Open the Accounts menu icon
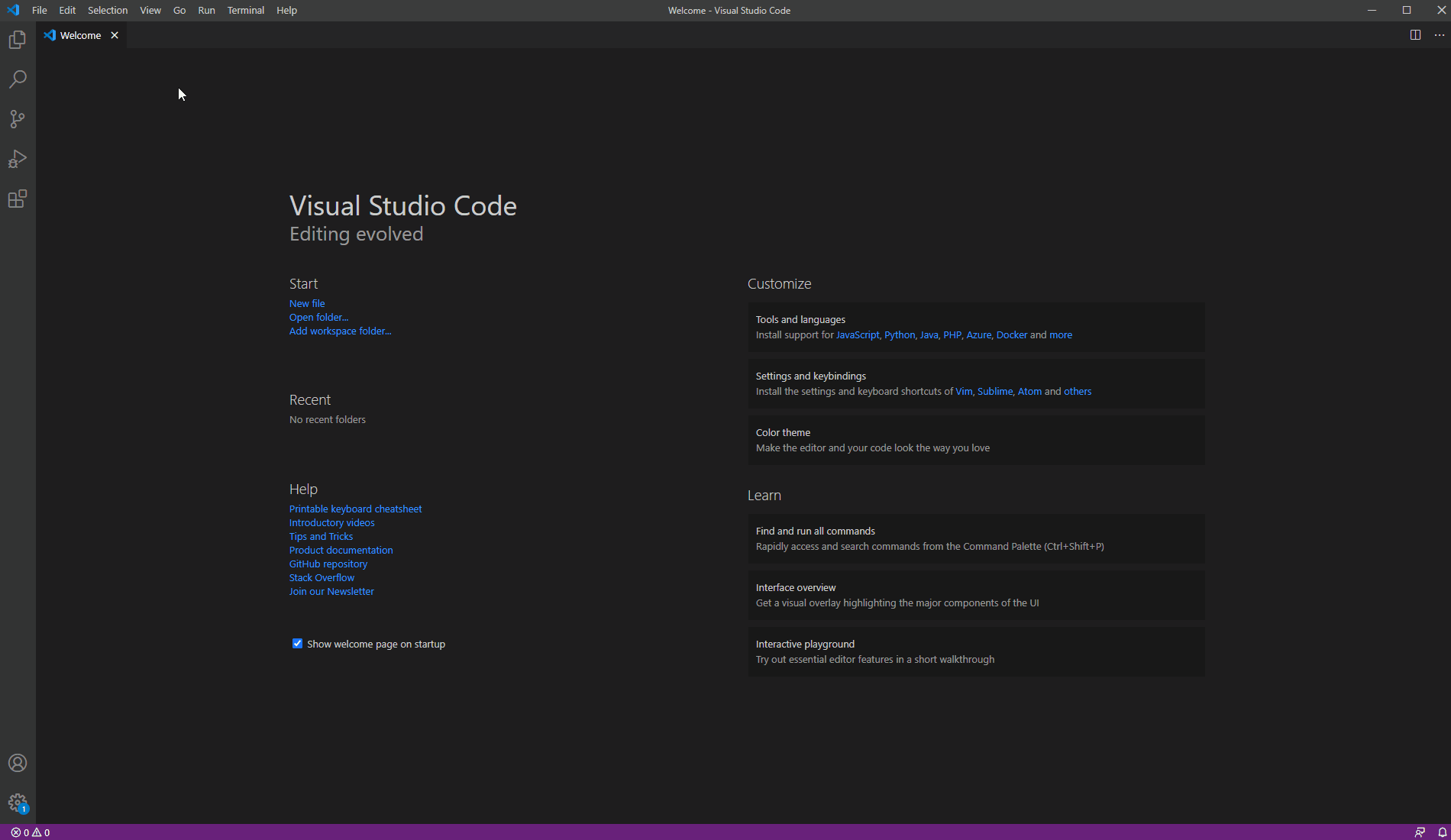1451x840 pixels. [18, 763]
